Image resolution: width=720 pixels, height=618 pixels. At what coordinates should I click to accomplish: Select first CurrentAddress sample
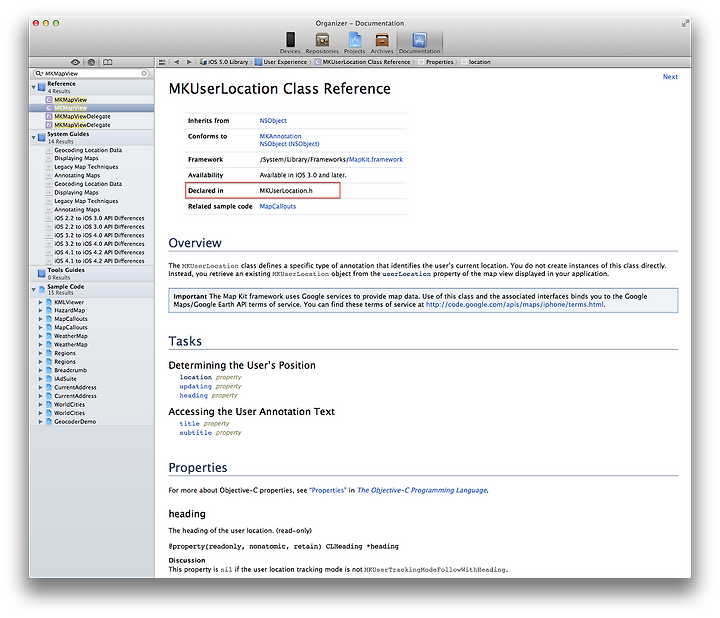point(75,388)
